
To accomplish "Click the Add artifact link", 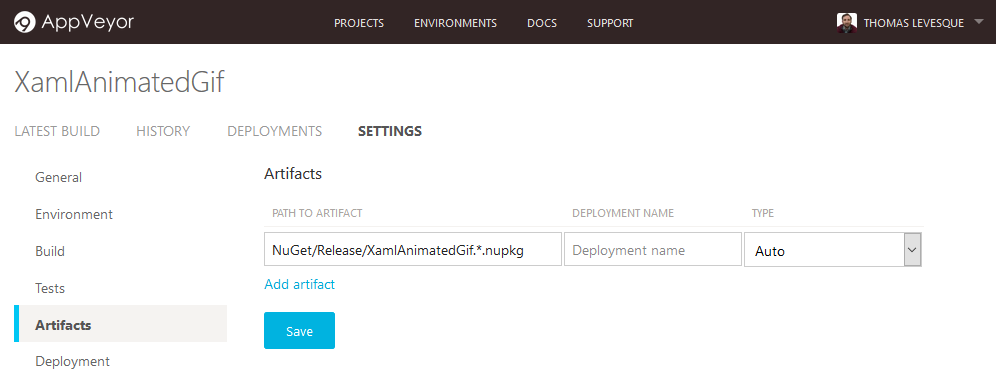I will 299,284.
